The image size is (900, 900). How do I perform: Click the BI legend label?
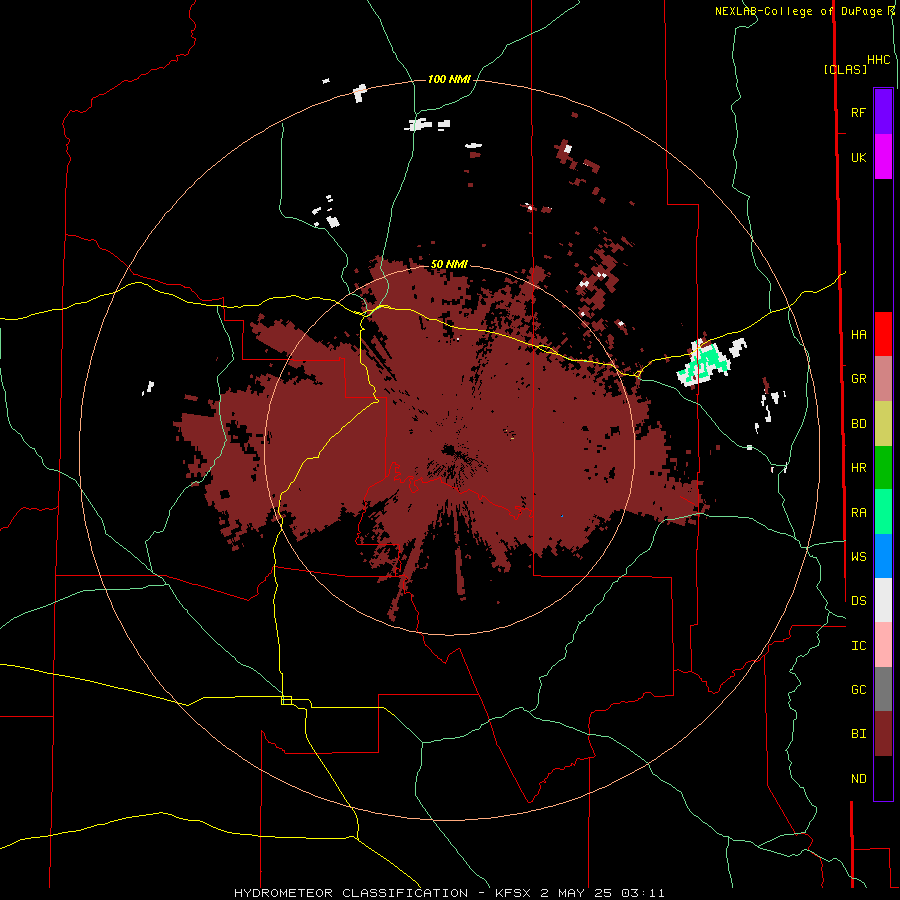858,734
